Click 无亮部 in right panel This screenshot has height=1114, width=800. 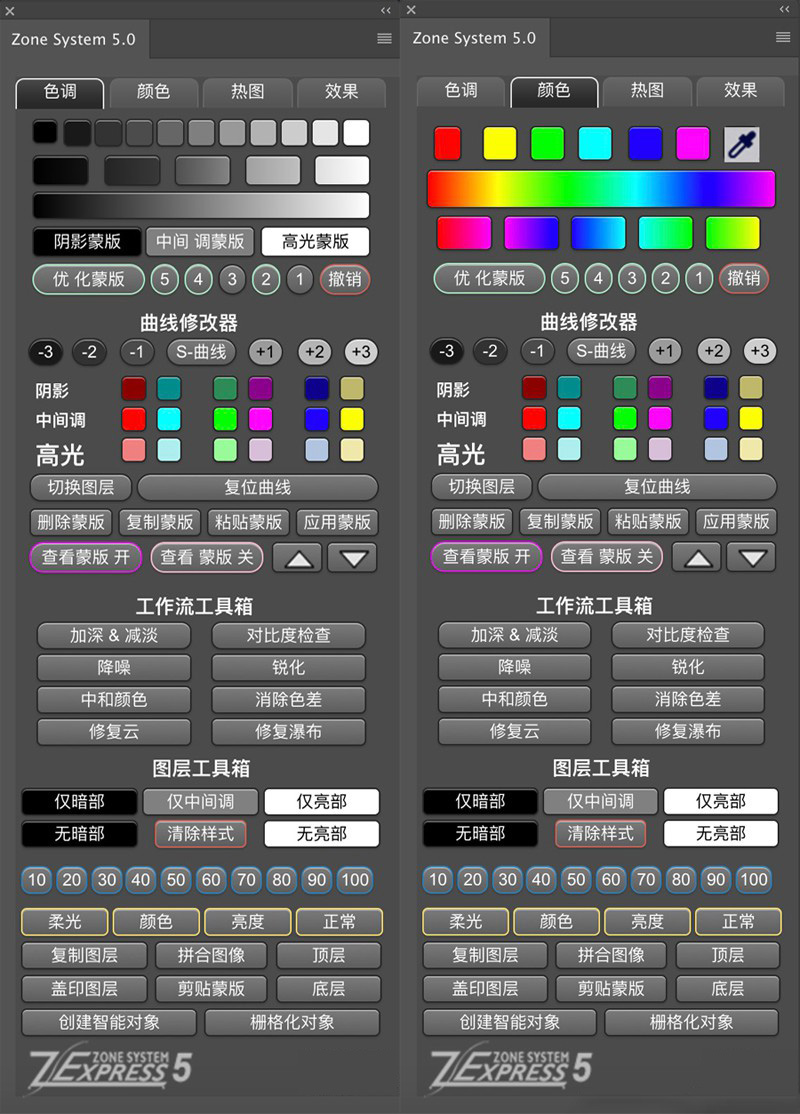point(720,834)
